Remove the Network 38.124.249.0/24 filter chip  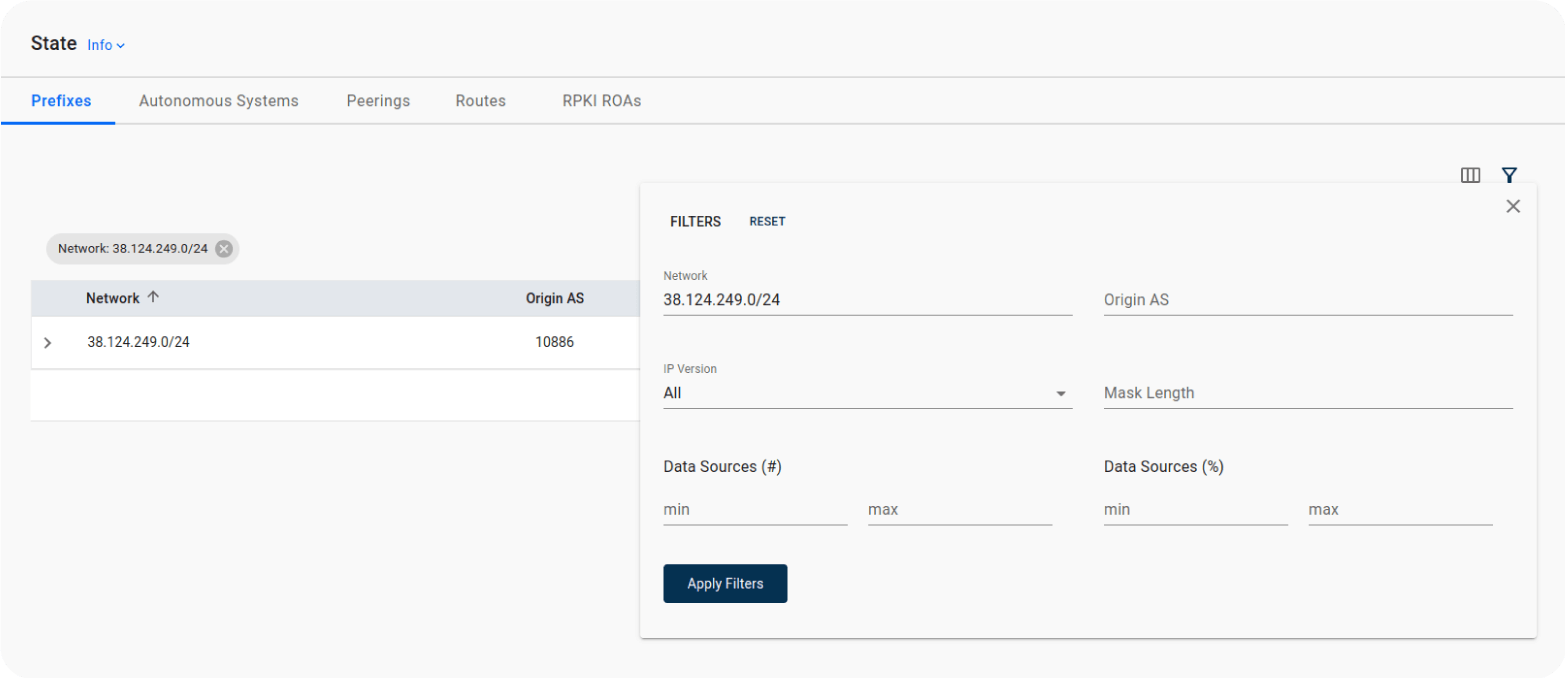pyautogui.click(x=224, y=249)
